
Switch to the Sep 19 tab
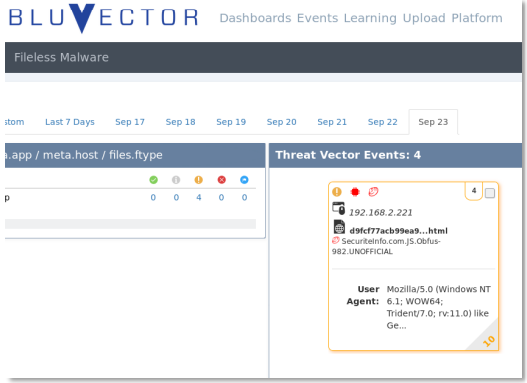(231, 122)
